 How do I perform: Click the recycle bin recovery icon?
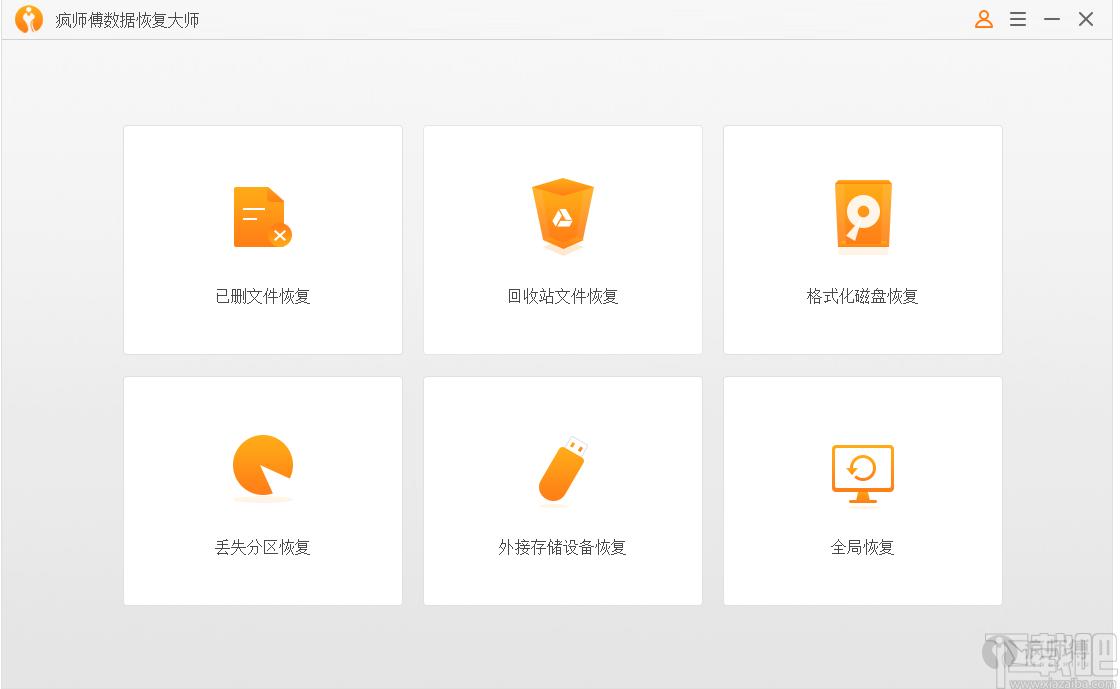(x=563, y=216)
